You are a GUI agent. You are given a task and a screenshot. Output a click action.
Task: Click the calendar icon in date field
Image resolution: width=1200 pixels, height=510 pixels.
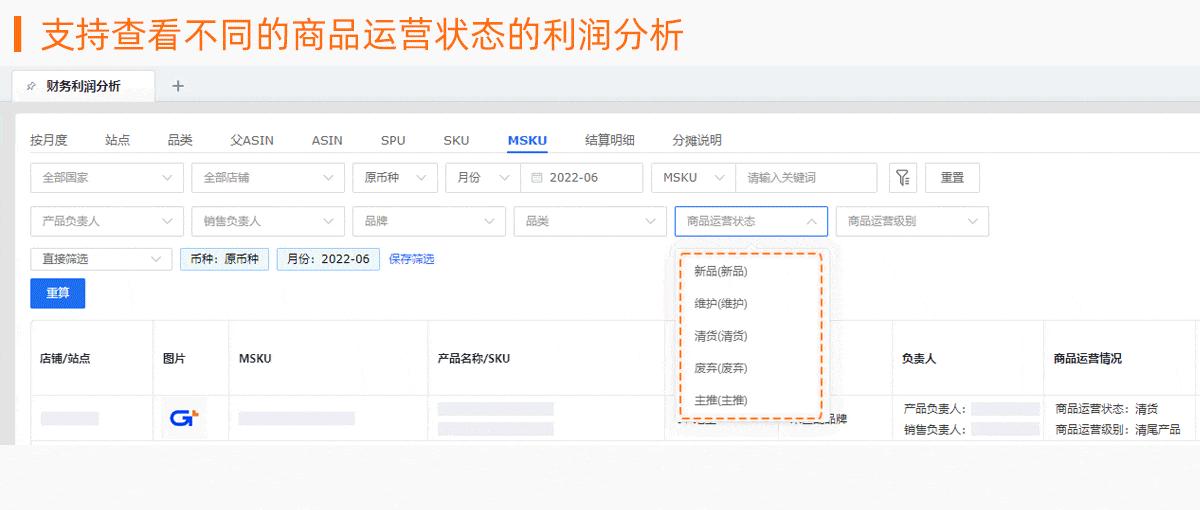[x=536, y=178]
